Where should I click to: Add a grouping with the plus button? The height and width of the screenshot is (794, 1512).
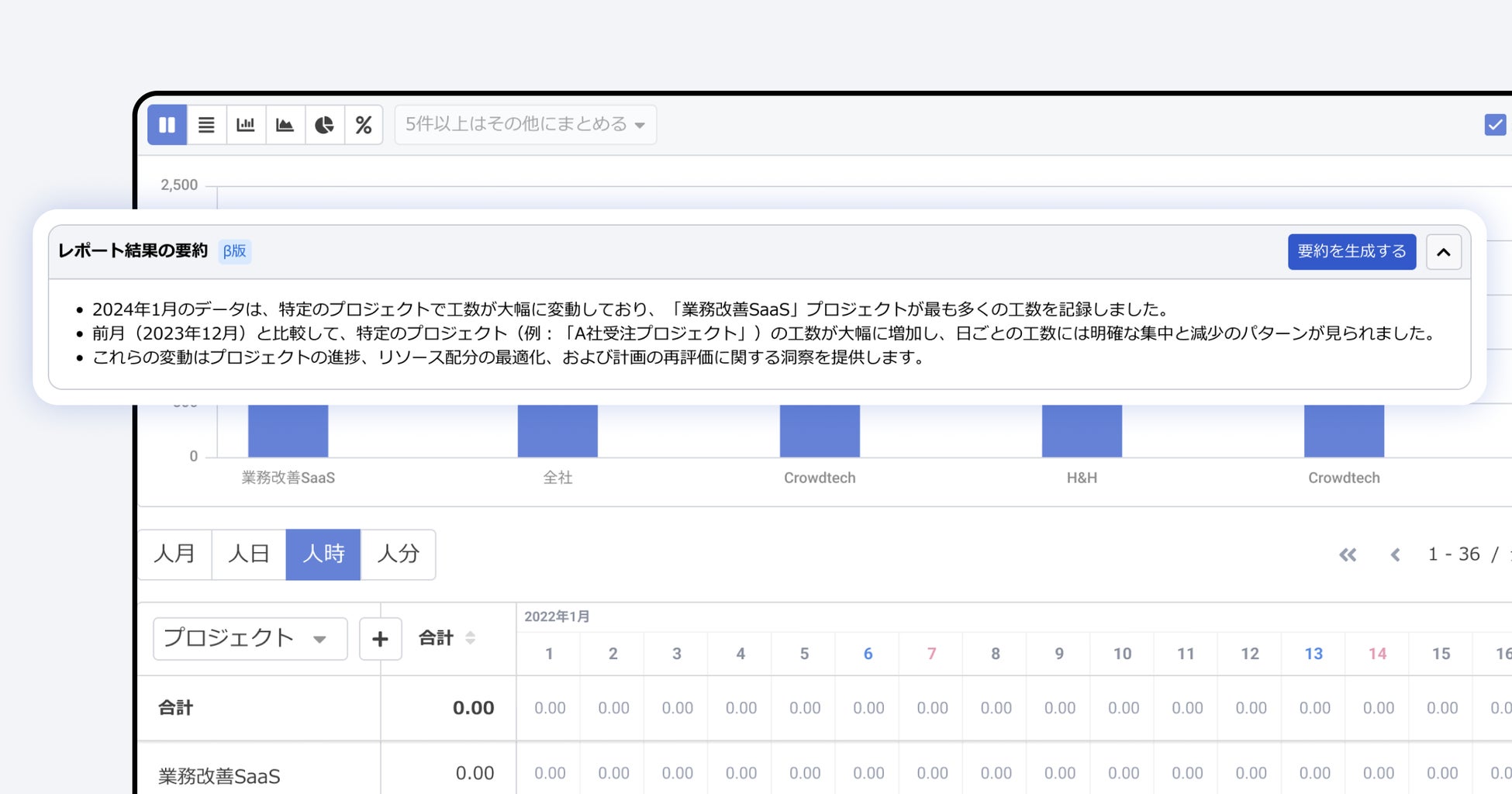pyautogui.click(x=380, y=638)
